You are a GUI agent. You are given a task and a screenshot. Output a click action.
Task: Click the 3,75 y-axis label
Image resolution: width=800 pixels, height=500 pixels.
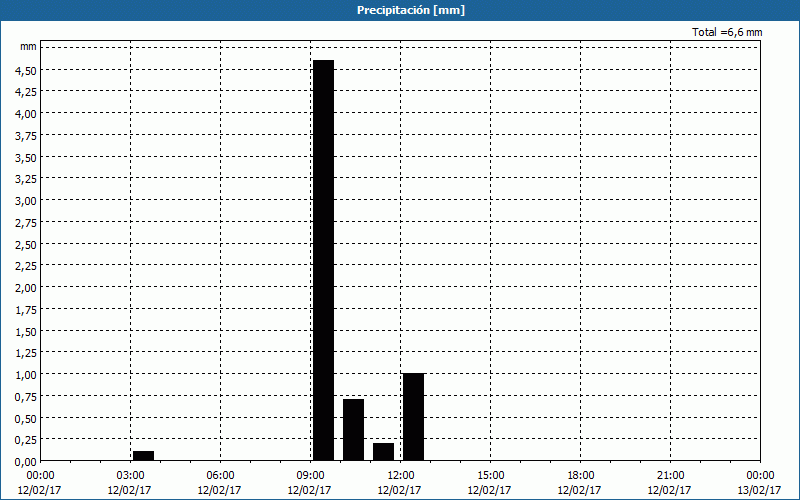[x=26, y=136]
